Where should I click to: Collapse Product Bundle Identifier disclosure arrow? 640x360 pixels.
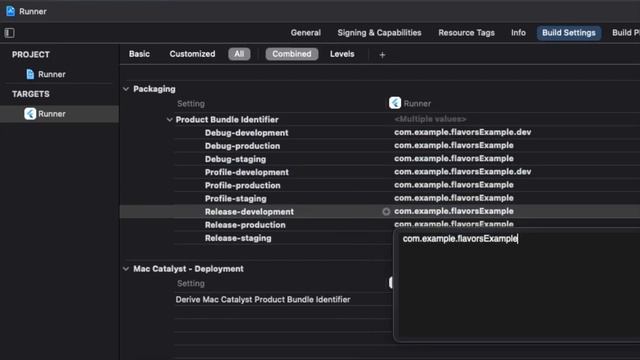point(169,120)
